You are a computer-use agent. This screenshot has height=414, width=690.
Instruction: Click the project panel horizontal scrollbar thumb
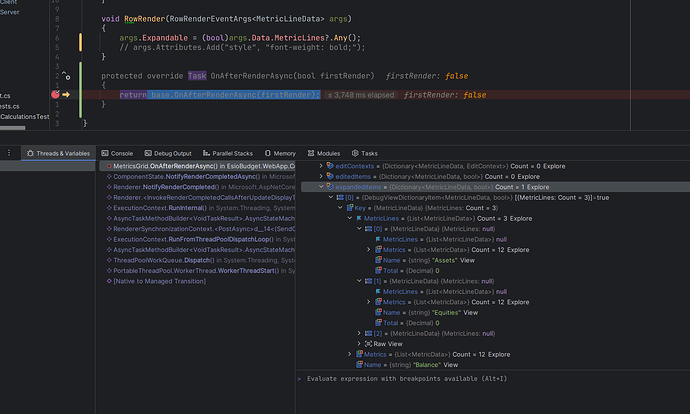(12, 128)
